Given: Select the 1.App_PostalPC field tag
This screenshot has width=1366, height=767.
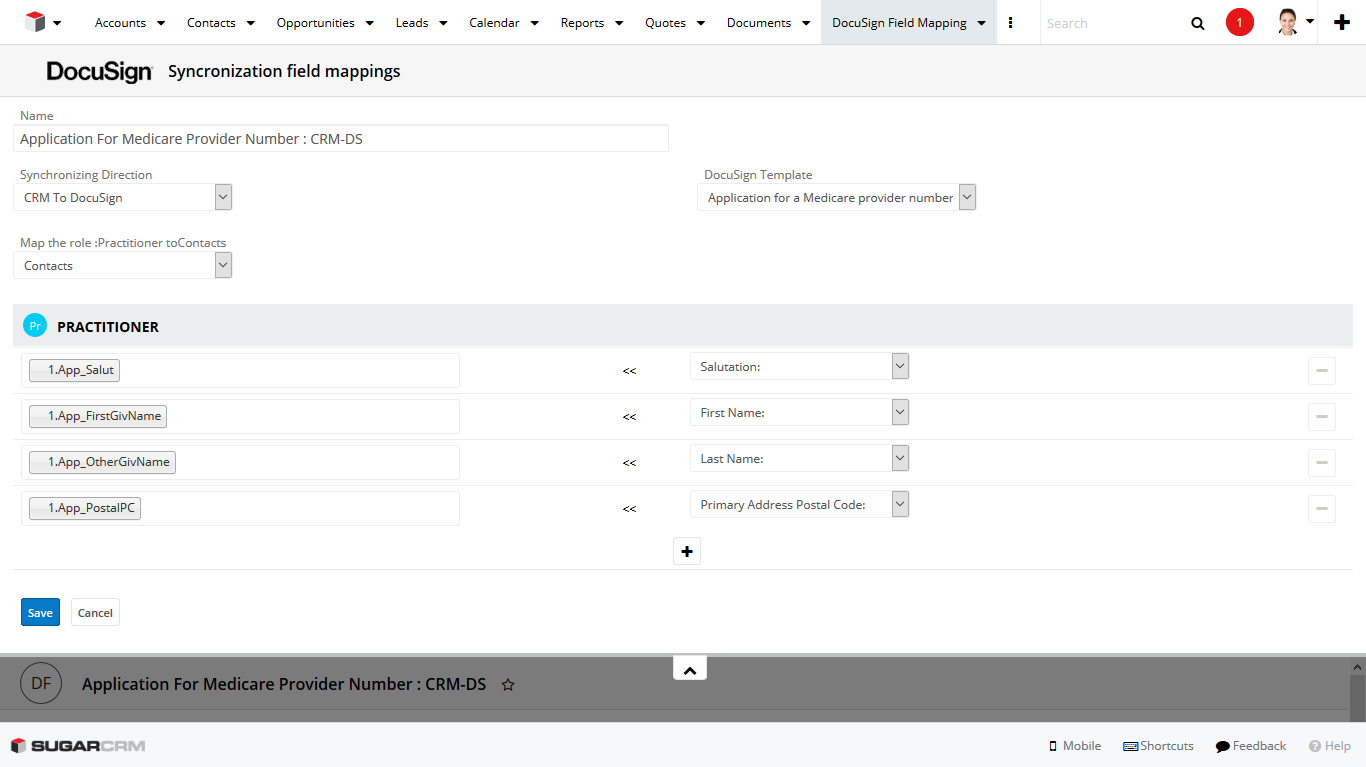Looking at the screenshot, I should pos(85,508).
